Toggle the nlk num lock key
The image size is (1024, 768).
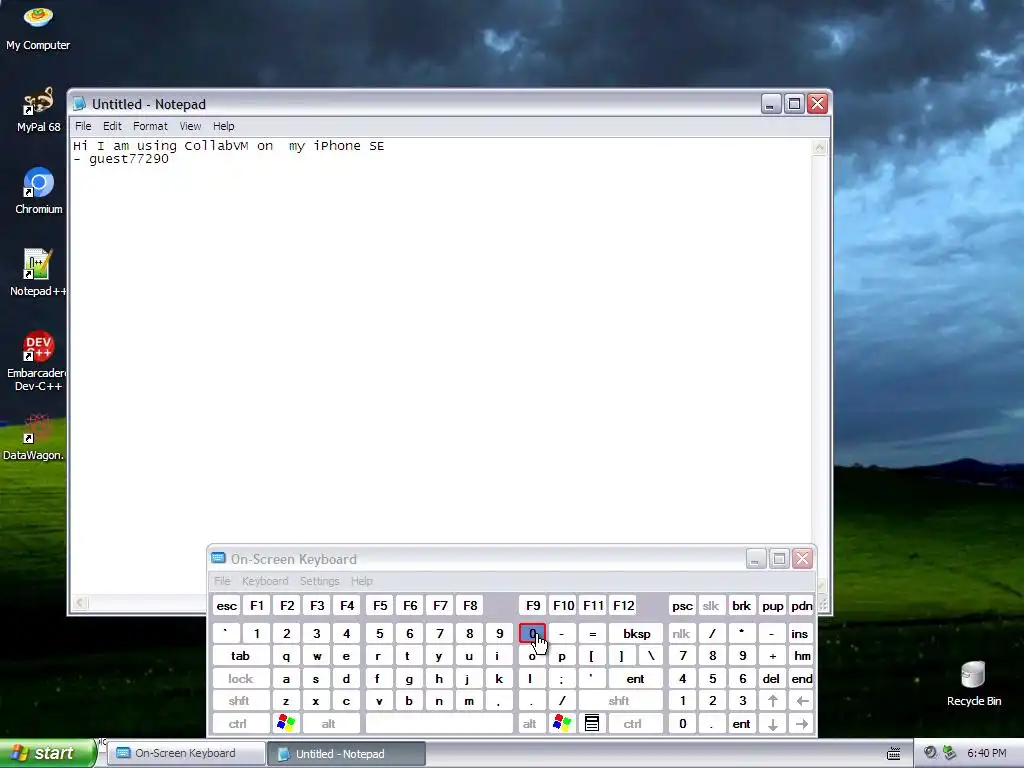(x=681, y=633)
